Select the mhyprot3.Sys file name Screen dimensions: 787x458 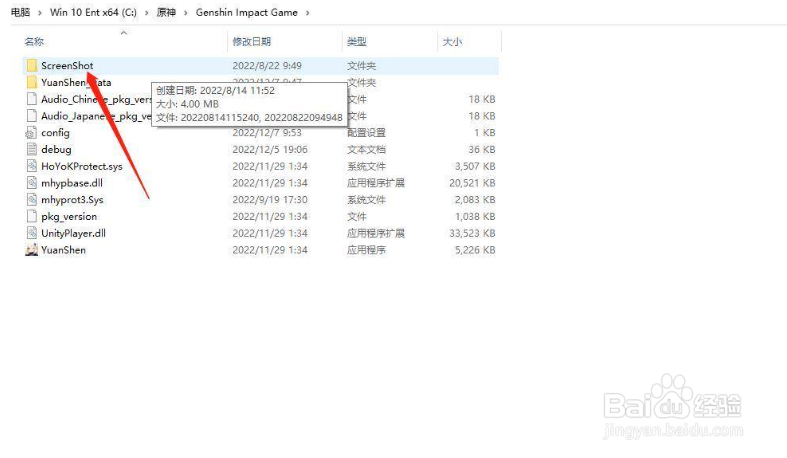point(72,200)
